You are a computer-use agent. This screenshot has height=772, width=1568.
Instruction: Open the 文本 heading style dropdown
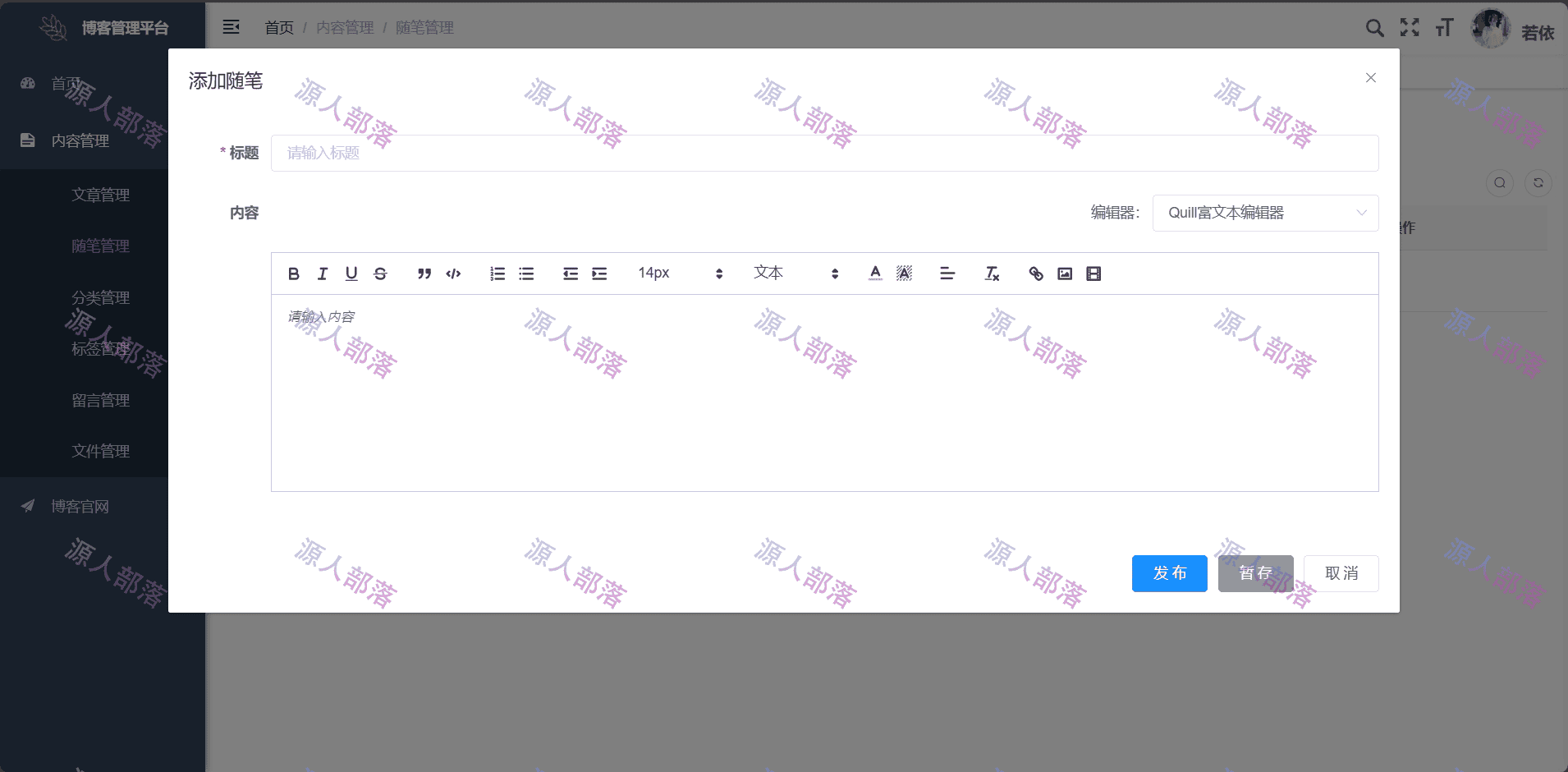795,273
